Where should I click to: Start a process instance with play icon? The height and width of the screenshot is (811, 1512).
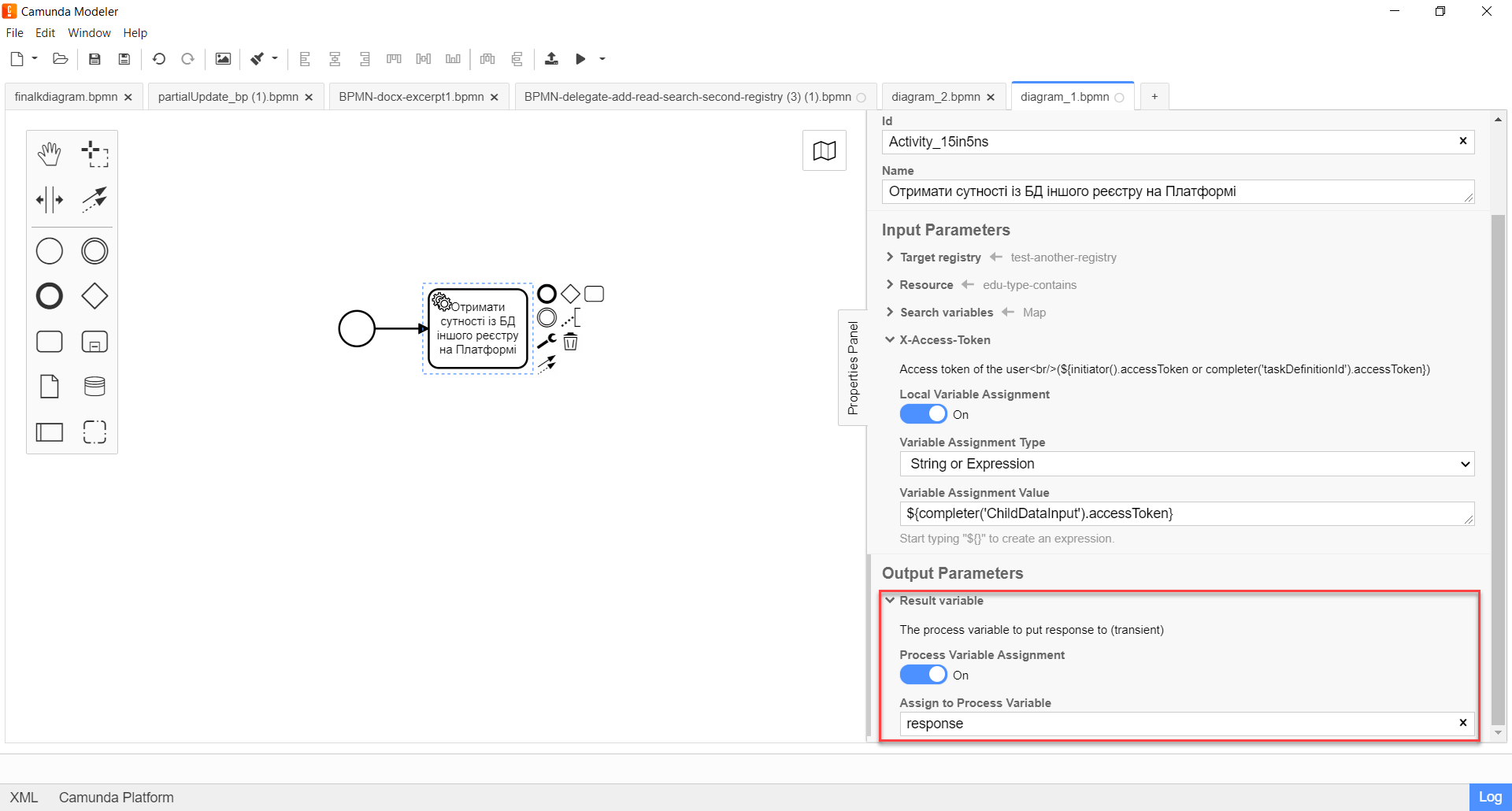pos(580,59)
